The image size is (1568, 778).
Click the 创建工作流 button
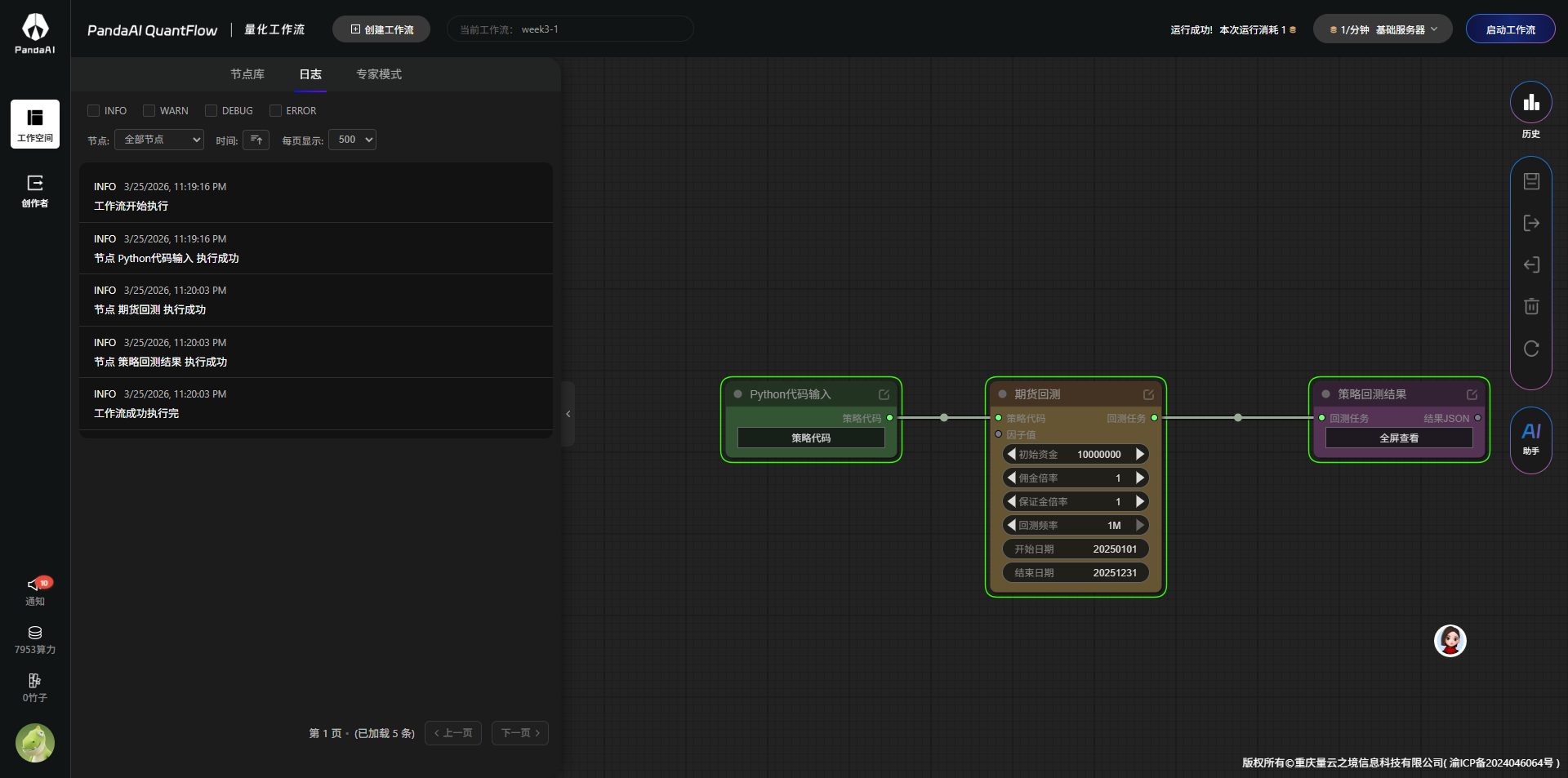click(381, 29)
